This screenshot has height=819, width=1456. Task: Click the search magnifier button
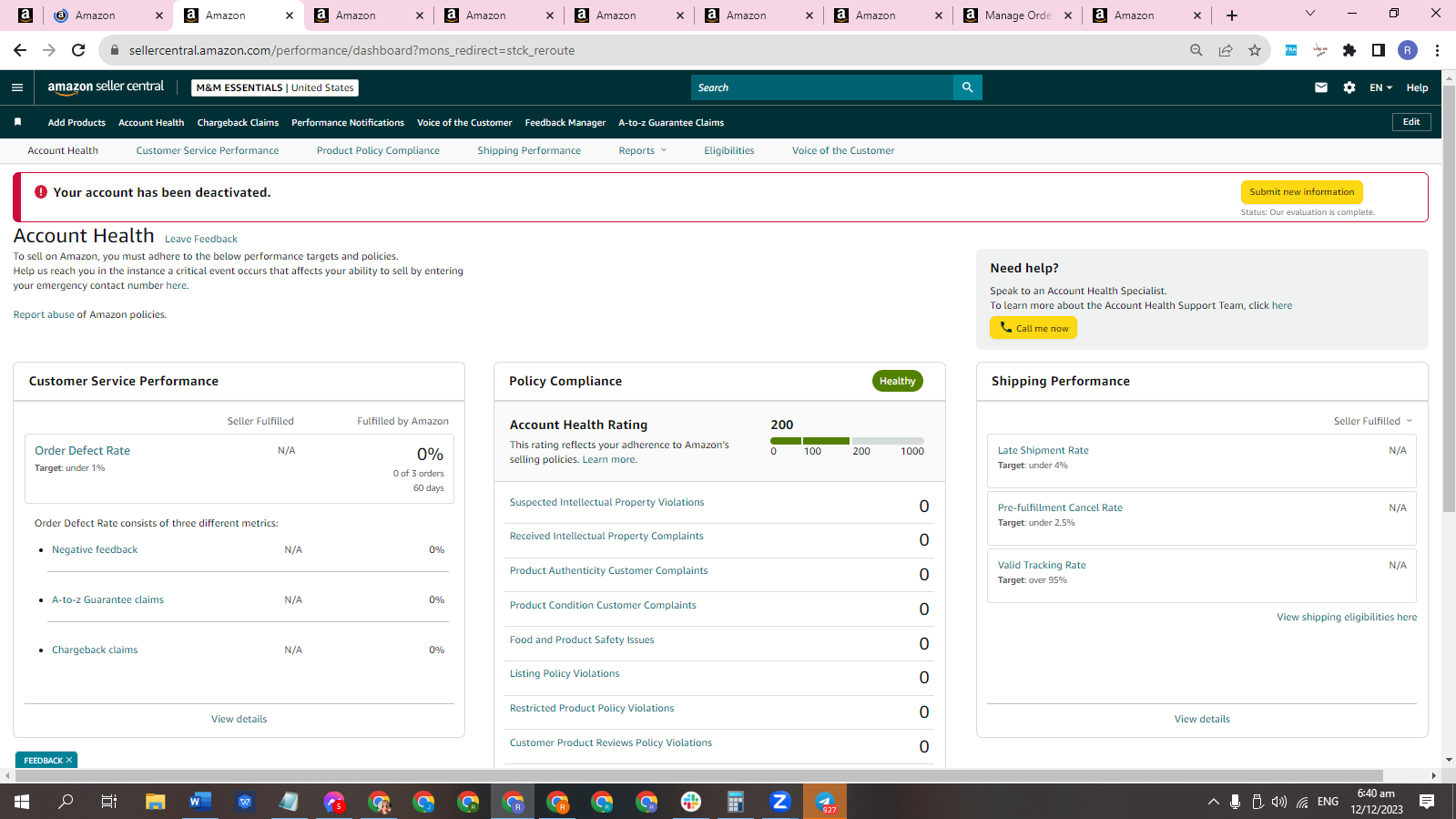[x=967, y=87]
